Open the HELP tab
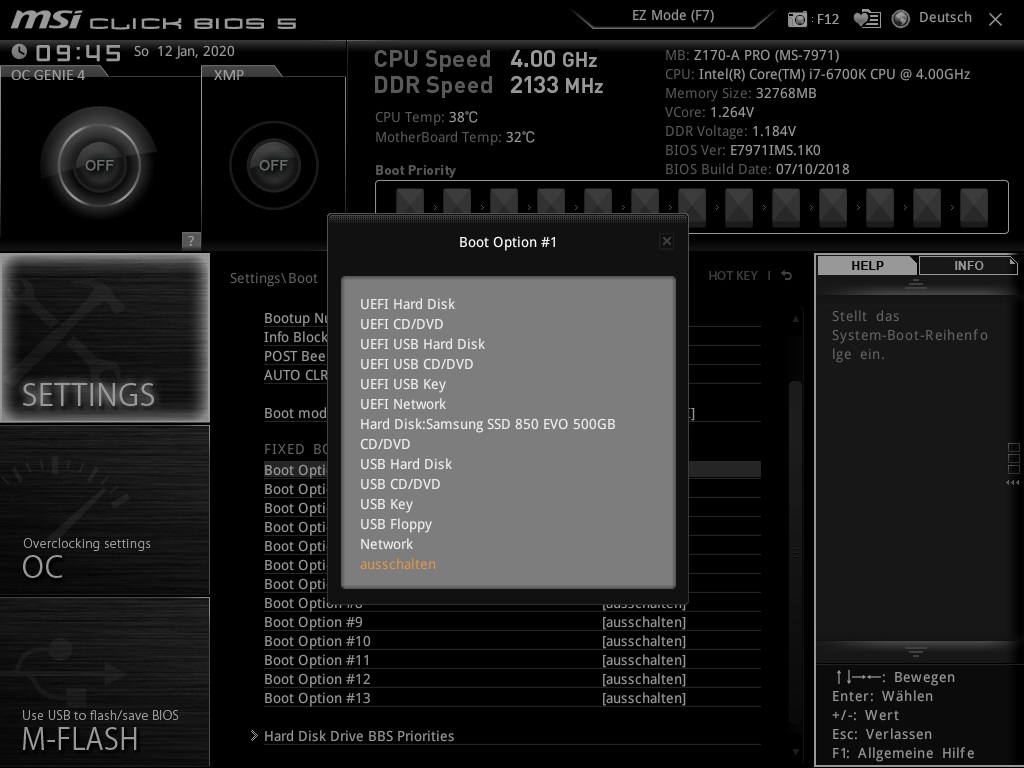 (x=867, y=265)
